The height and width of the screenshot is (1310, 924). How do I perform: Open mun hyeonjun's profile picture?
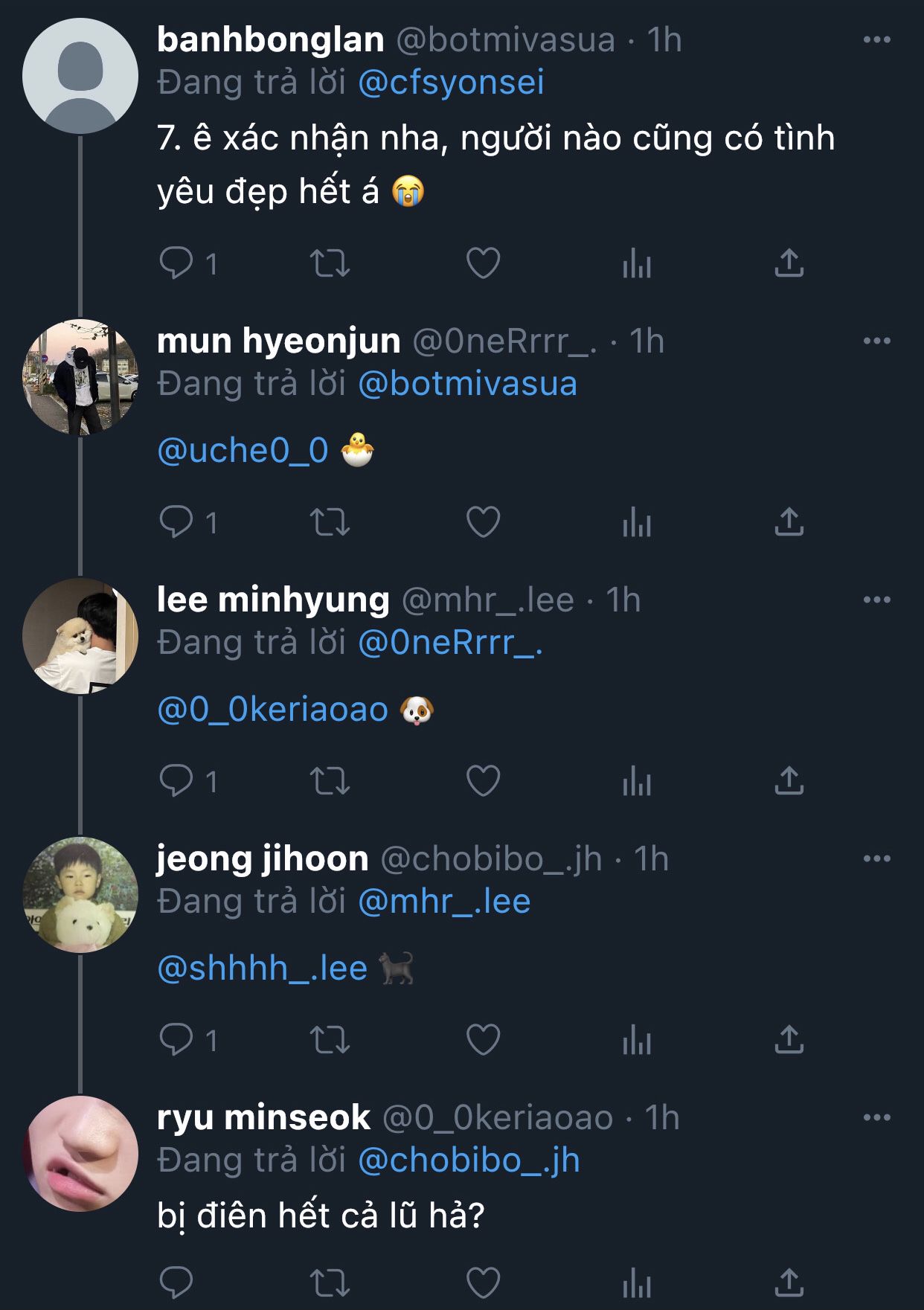point(80,377)
